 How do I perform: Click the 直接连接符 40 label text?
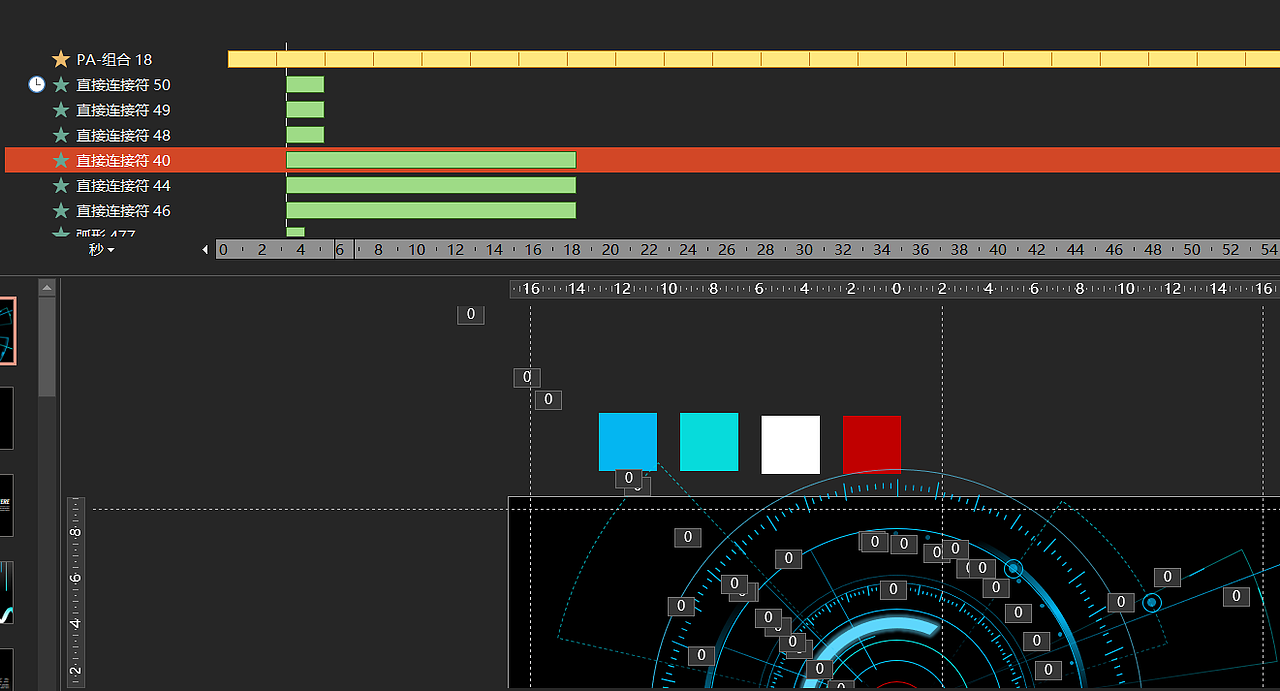pos(123,160)
